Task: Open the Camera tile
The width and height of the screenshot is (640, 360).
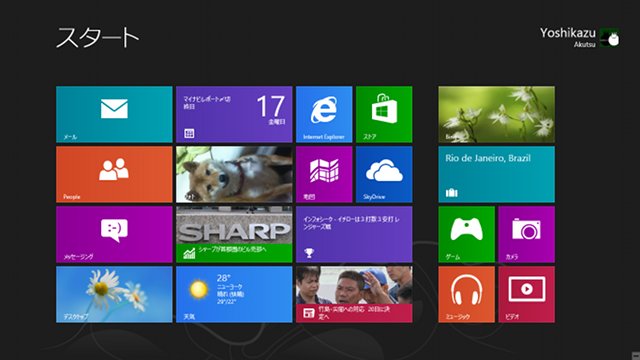Action: [x=527, y=234]
